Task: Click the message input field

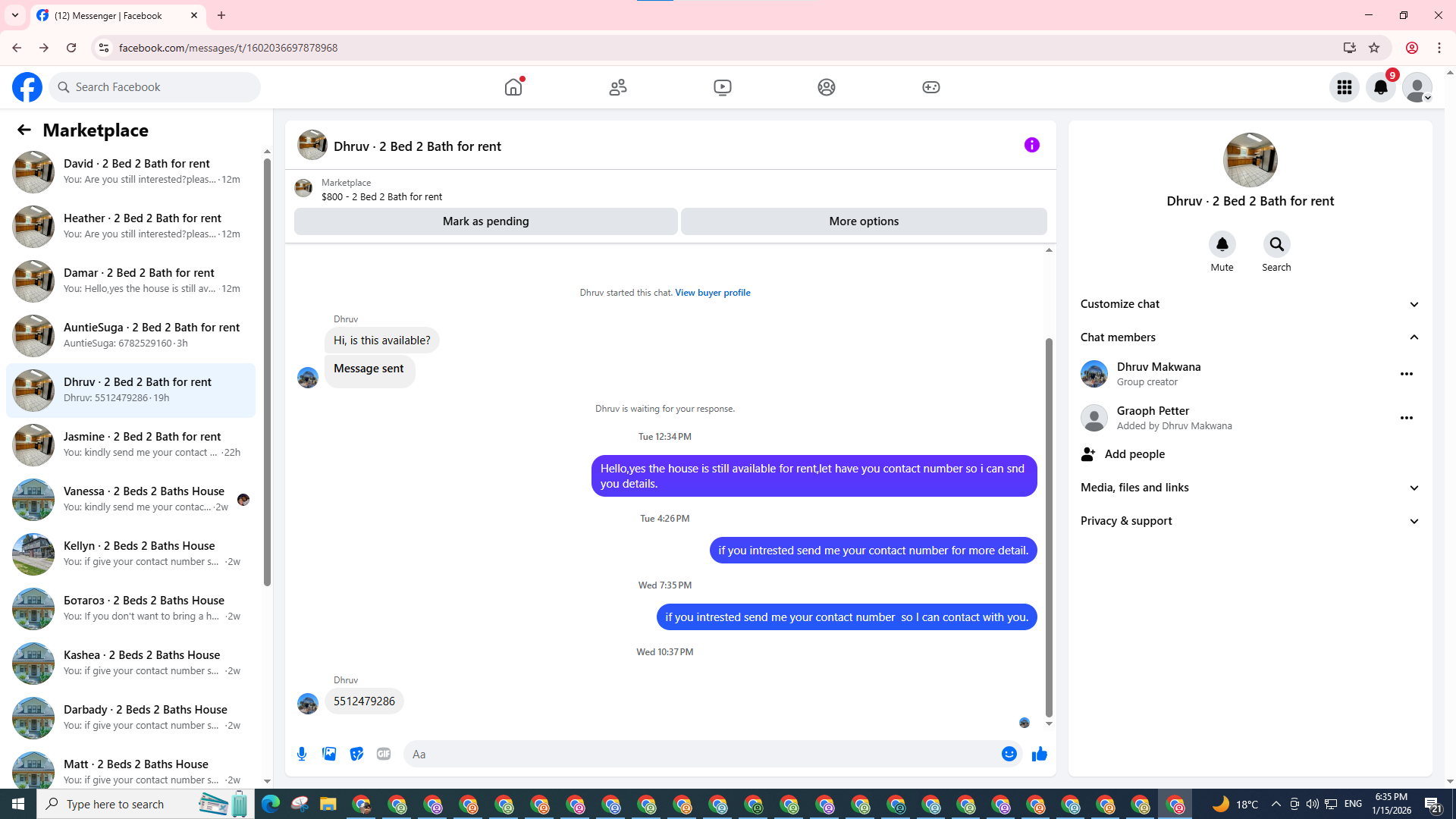Action: coord(698,754)
